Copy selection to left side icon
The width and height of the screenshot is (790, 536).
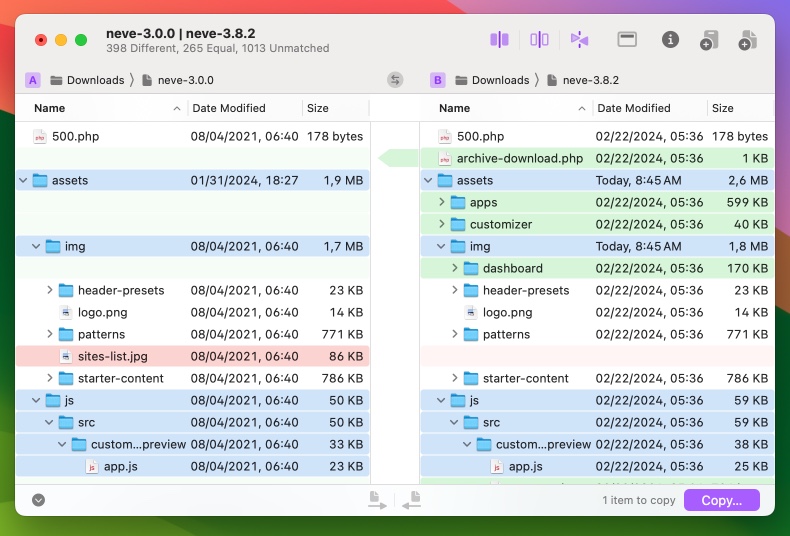pos(411,500)
